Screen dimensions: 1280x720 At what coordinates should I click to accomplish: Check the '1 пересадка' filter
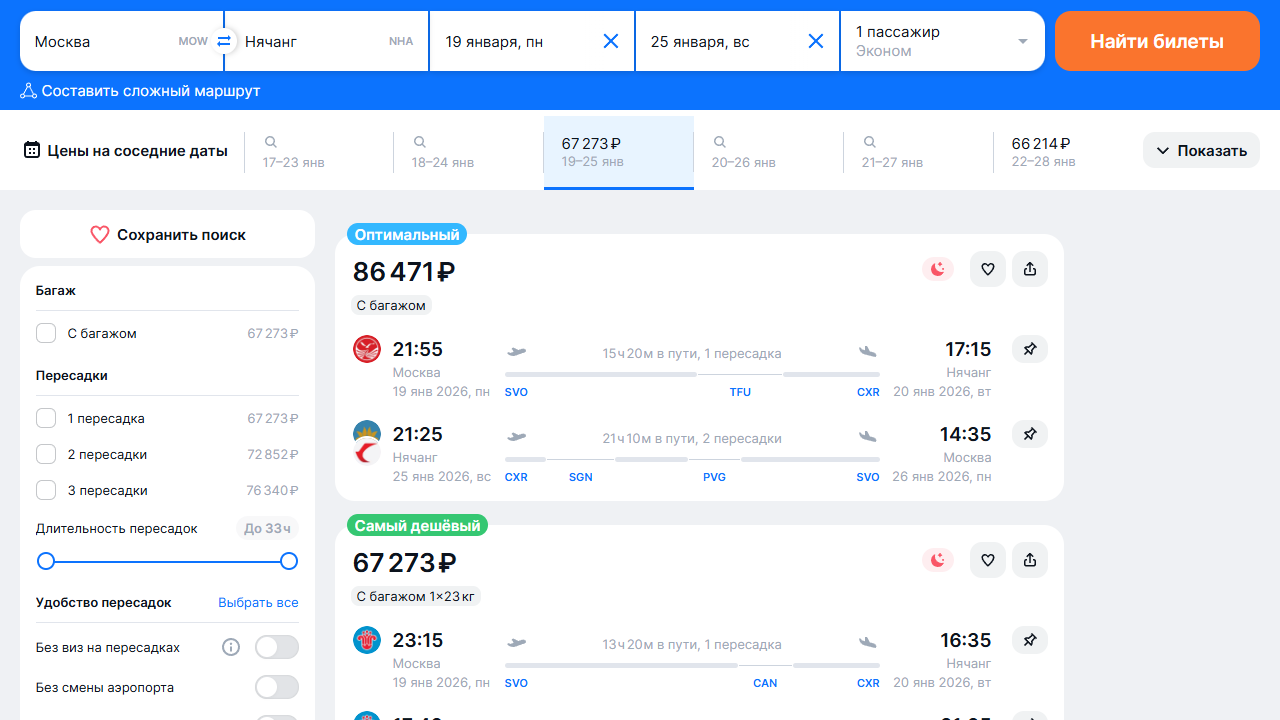click(46, 418)
